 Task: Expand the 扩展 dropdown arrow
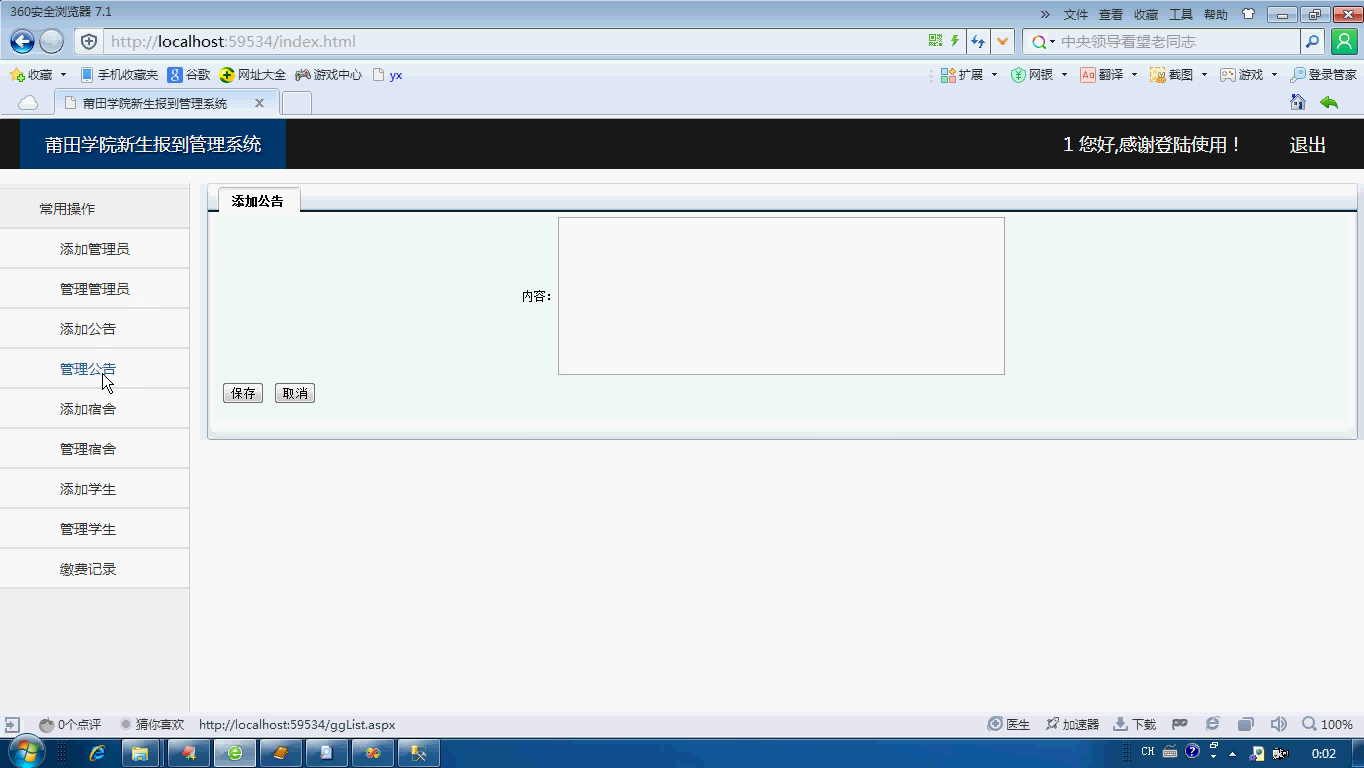pos(994,75)
